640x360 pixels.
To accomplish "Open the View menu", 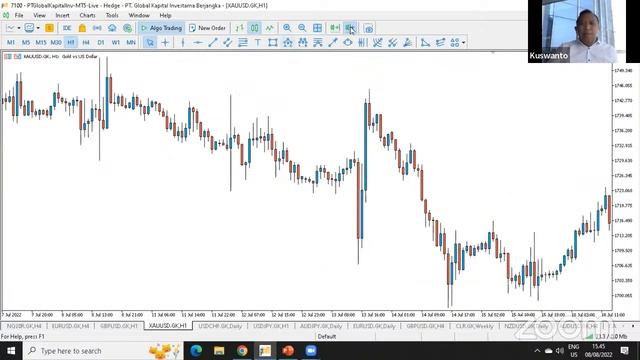I will (x=40, y=15).
